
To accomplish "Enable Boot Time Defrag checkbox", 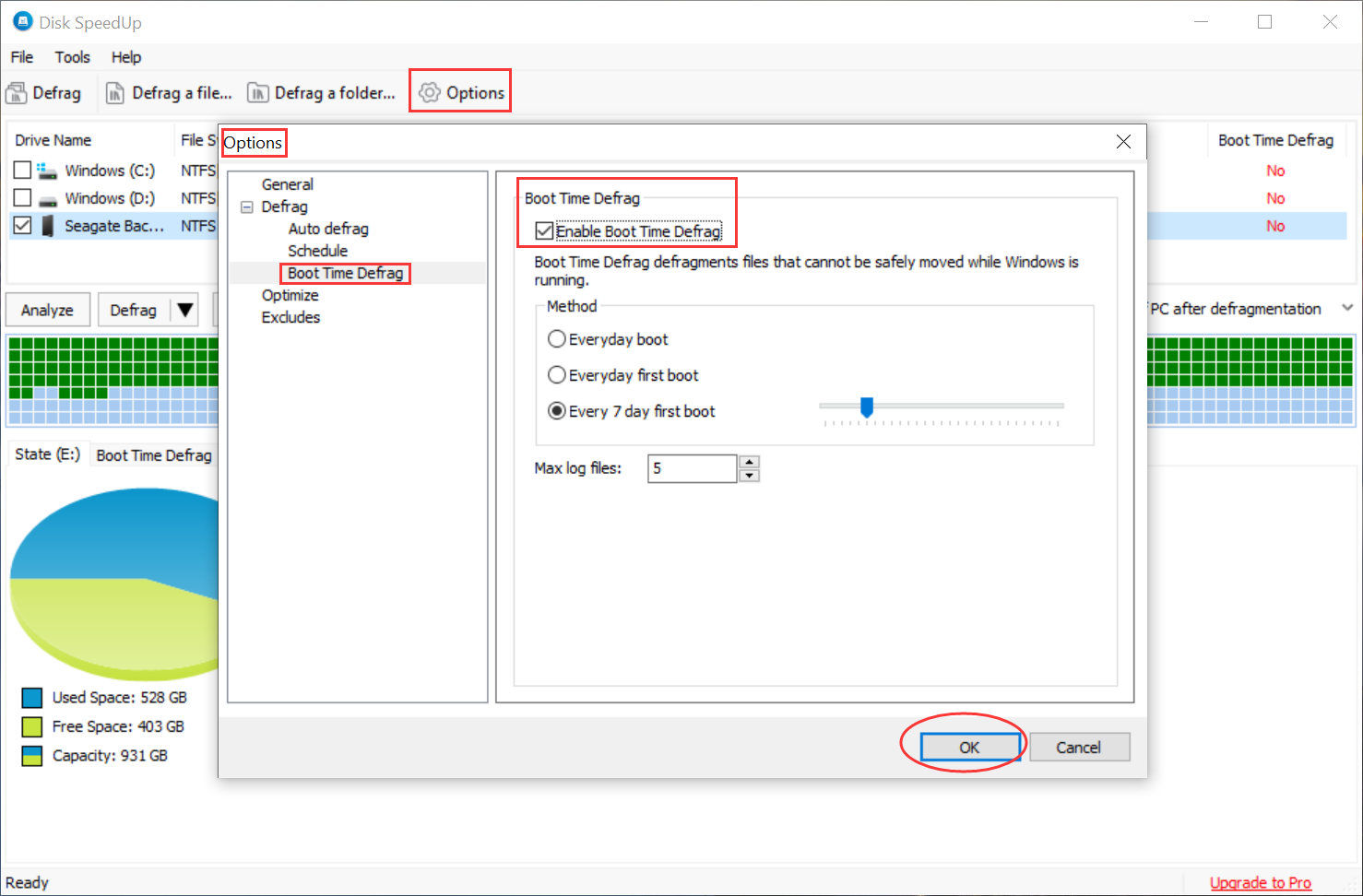I will point(544,230).
